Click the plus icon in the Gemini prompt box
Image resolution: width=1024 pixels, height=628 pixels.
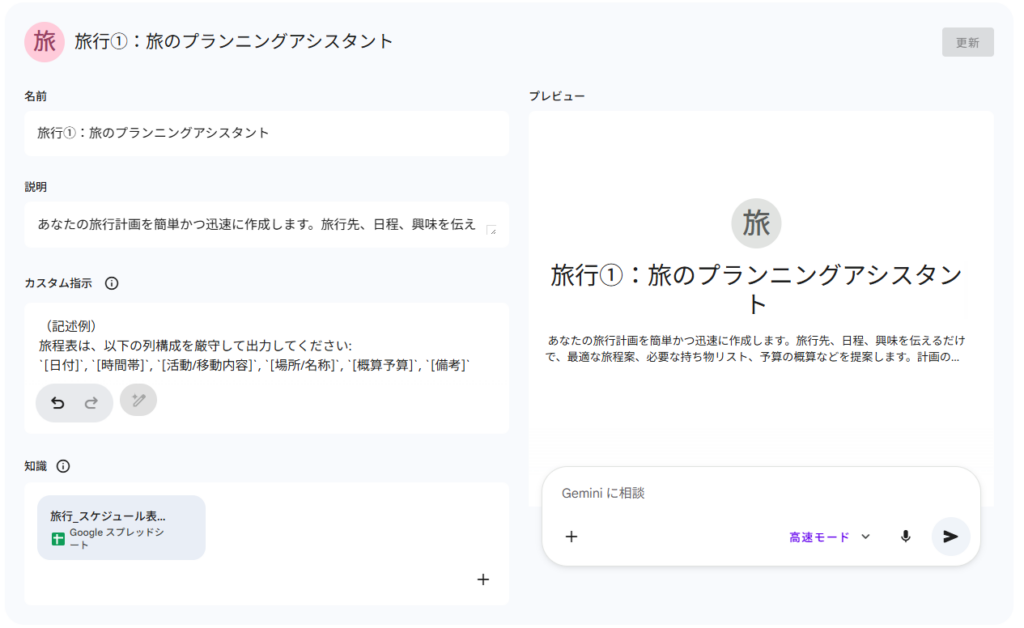click(x=571, y=537)
